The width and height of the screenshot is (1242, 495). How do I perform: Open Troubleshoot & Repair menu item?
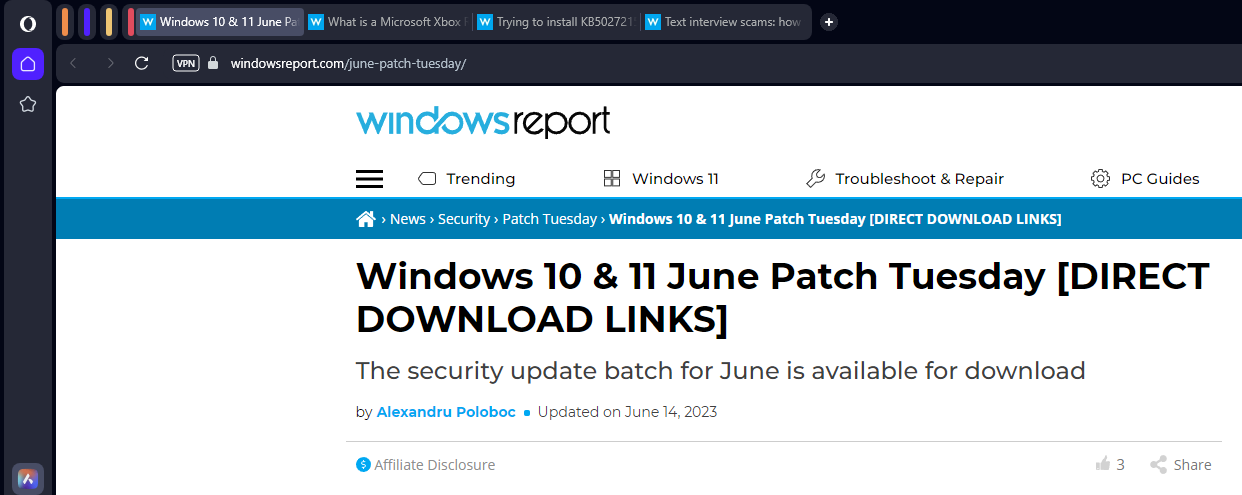(904, 179)
